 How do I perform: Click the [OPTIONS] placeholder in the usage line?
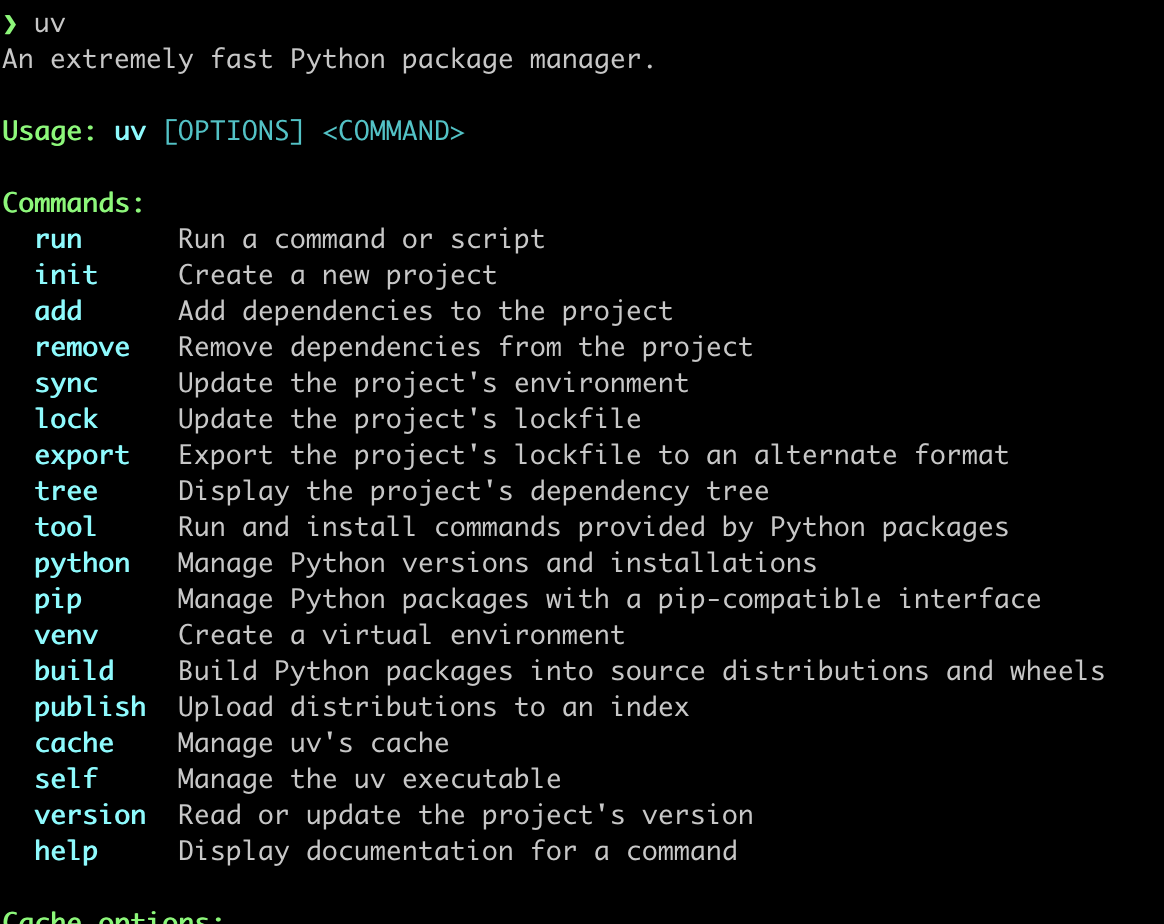(233, 132)
